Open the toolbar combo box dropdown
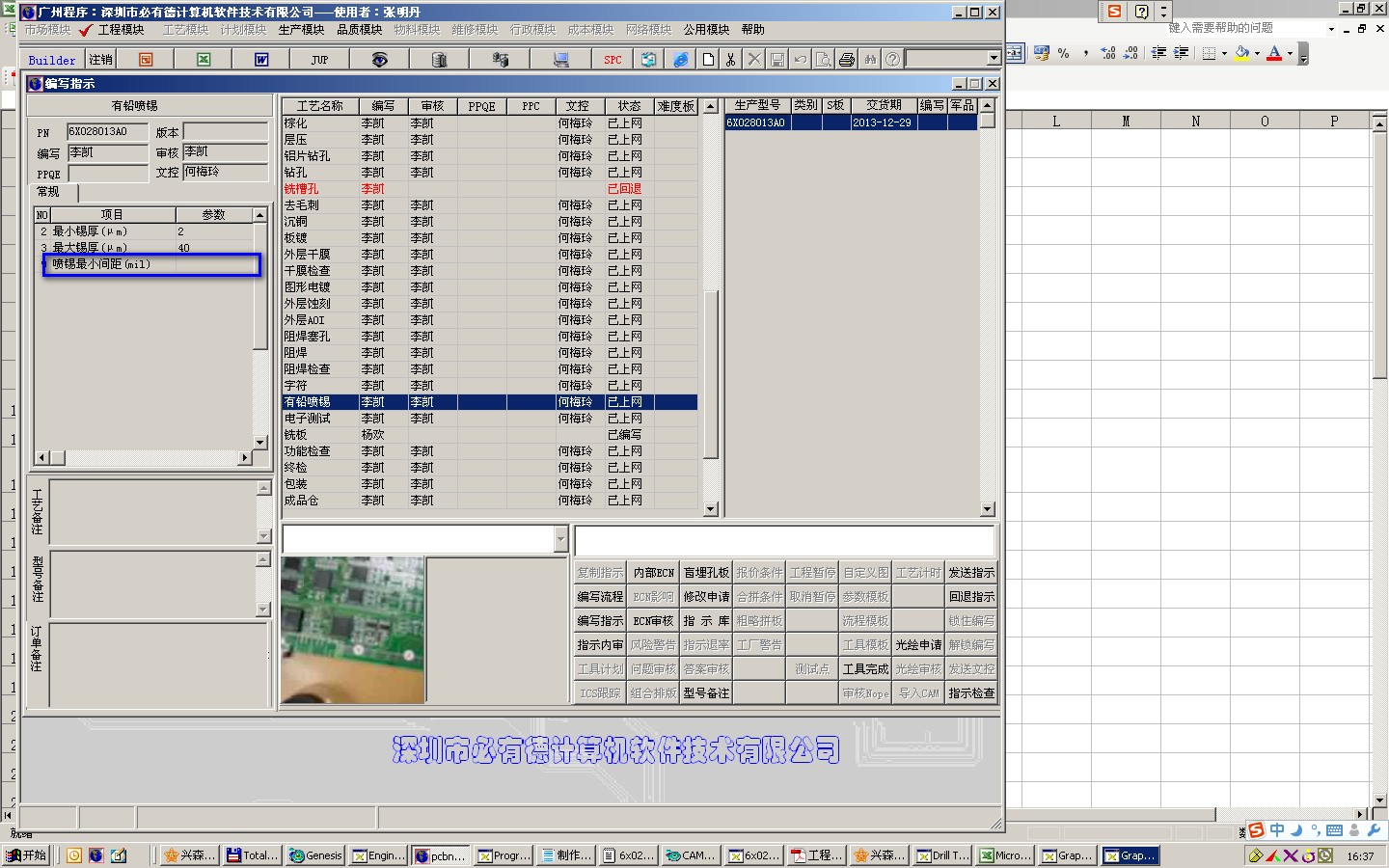 tap(994, 59)
